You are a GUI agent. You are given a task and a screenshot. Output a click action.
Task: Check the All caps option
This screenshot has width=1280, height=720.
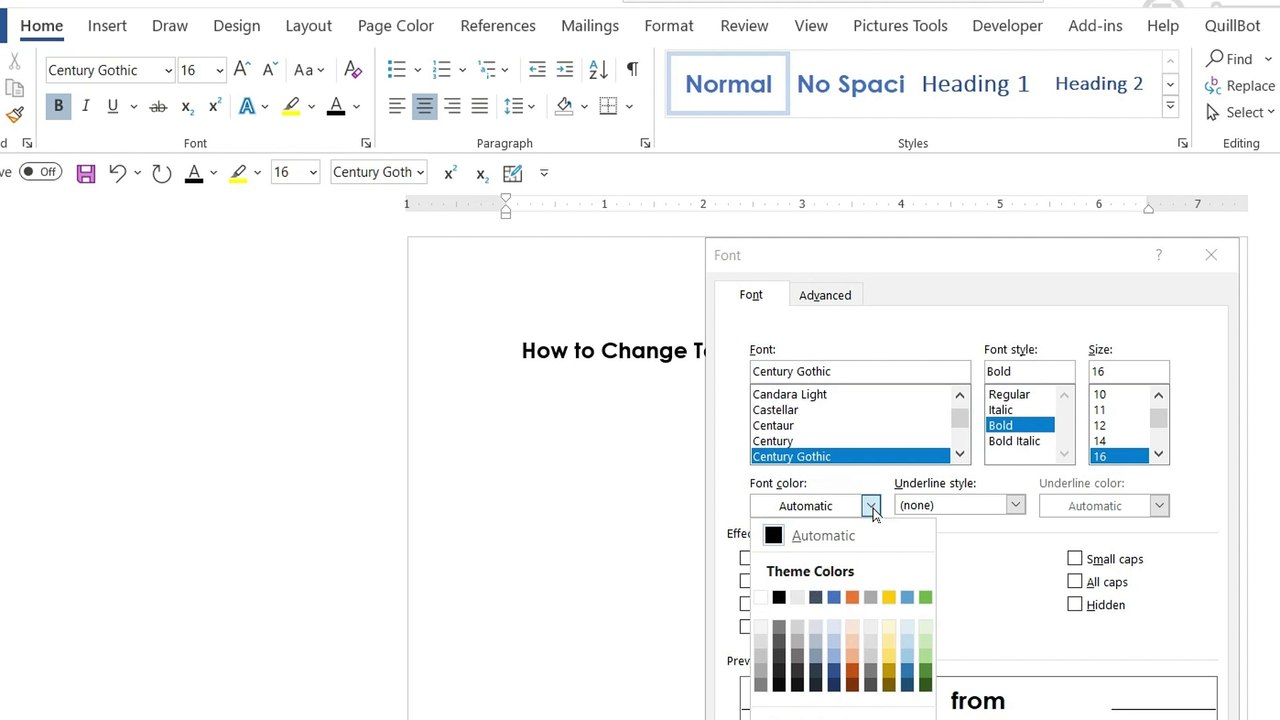1075,582
